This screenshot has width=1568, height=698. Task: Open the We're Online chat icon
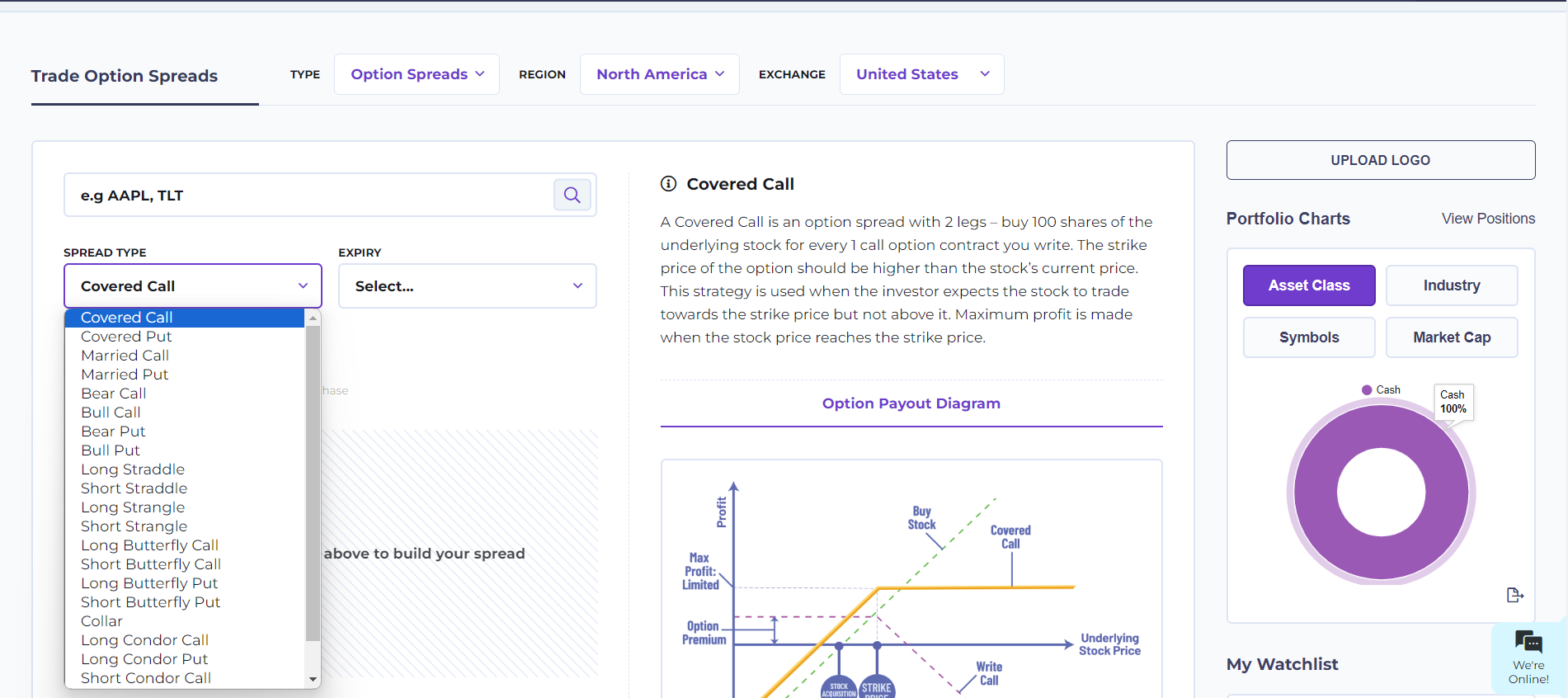[1528, 642]
